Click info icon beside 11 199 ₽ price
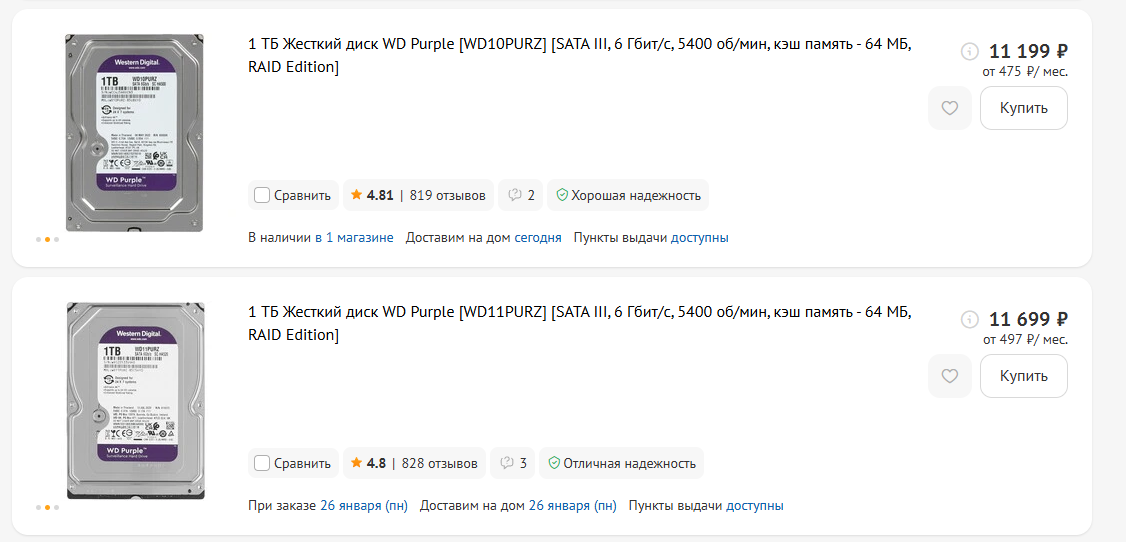Screen dimensions: 1126x542 [x=969, y=52]
